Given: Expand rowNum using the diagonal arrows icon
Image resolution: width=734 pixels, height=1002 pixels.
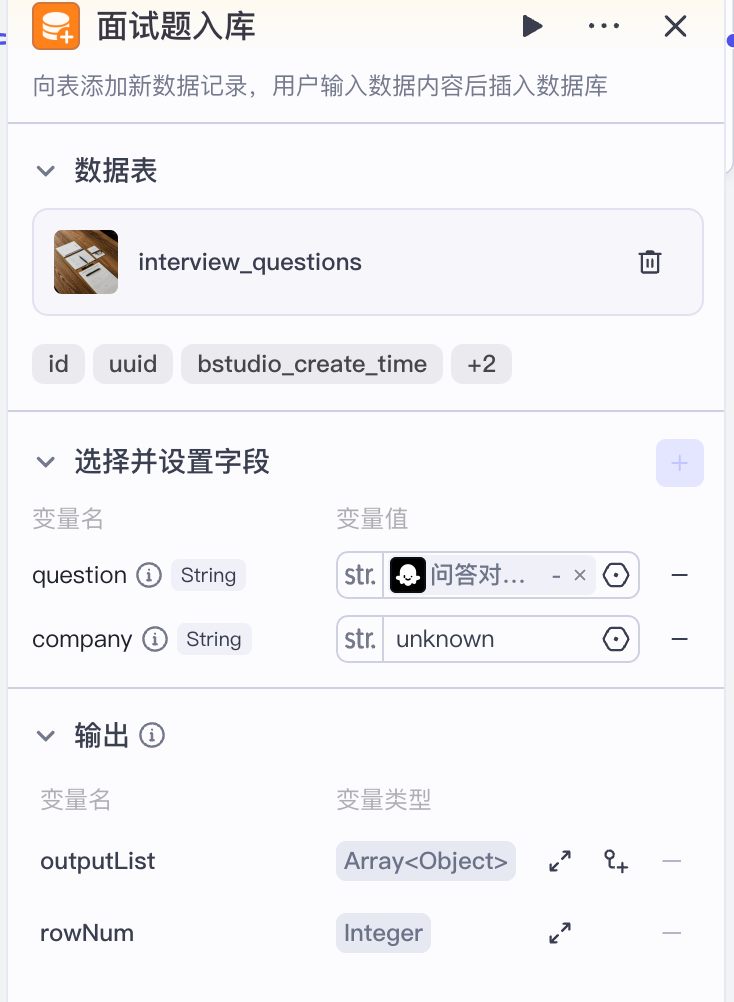Looking at the screenshot, I should pos(559,933).
